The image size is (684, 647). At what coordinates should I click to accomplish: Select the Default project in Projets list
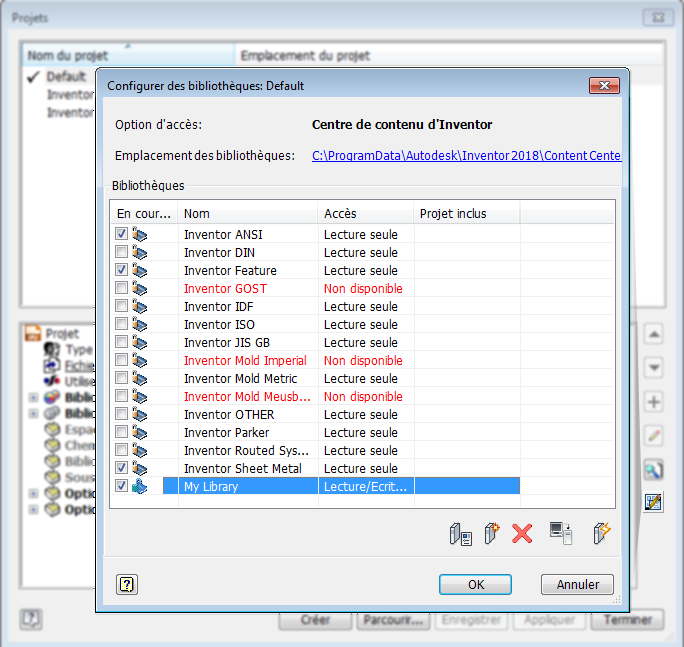pyautogui.click(x=66, y=76)
